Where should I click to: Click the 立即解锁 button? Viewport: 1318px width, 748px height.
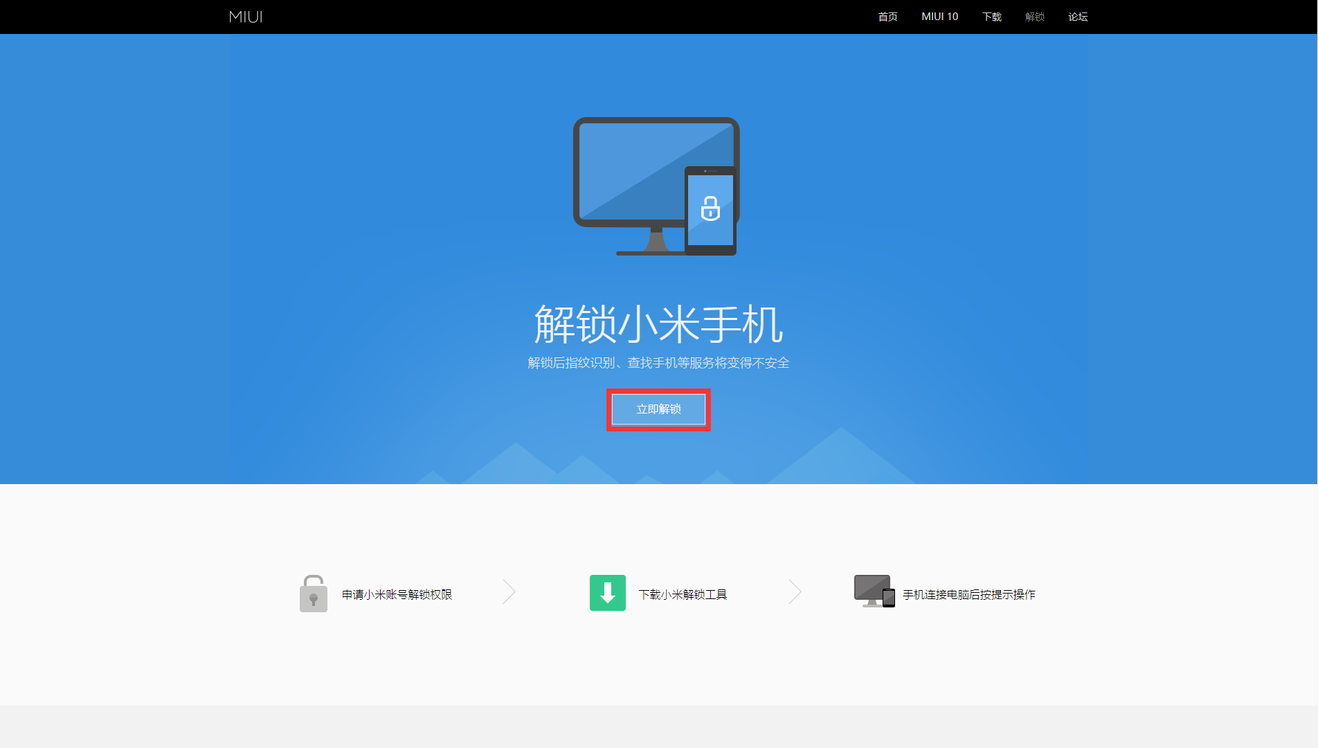(x=659, y=409)
